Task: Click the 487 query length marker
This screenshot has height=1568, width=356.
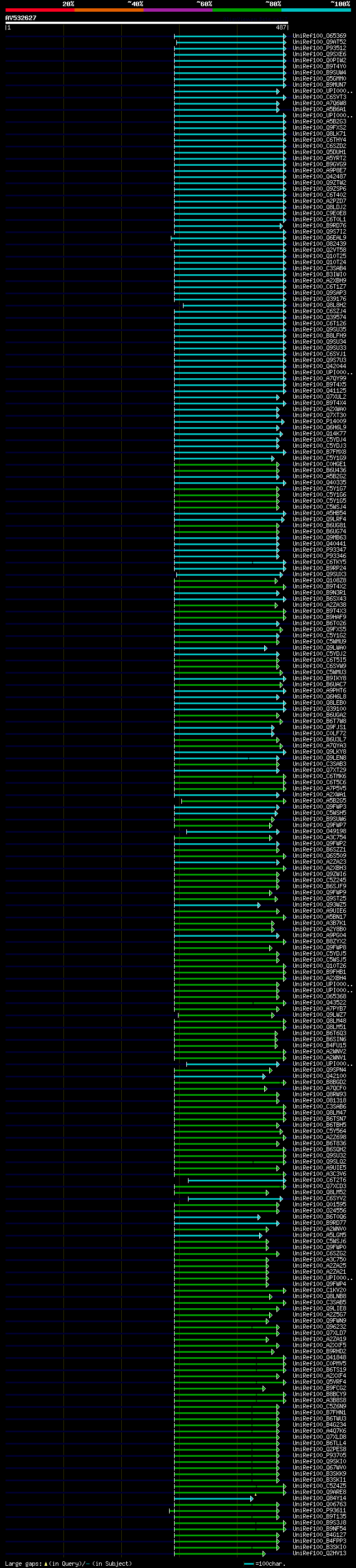Action: click(x=281, y=27)
